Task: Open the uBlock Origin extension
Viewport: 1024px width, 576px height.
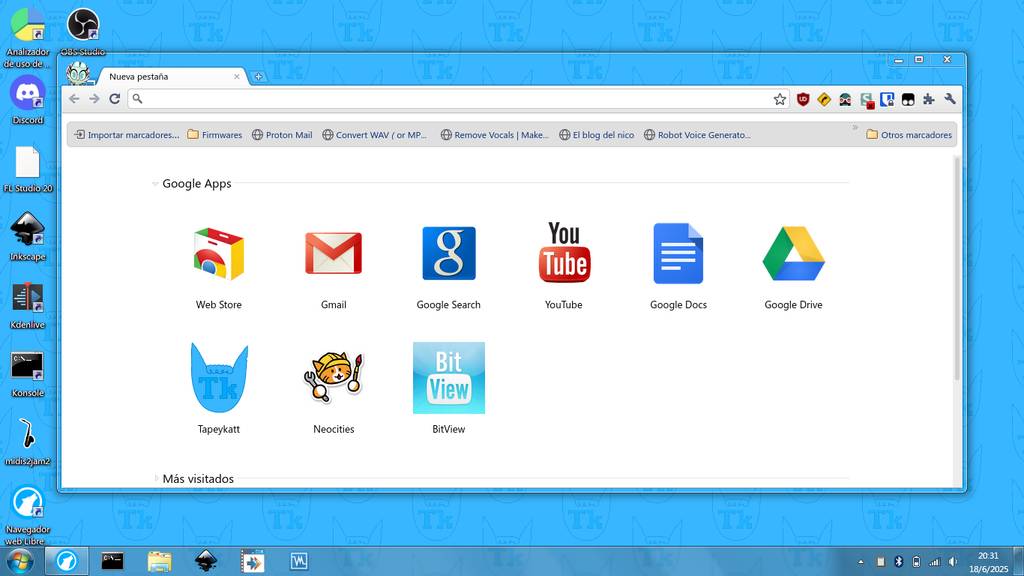Action: coord(803,99)
